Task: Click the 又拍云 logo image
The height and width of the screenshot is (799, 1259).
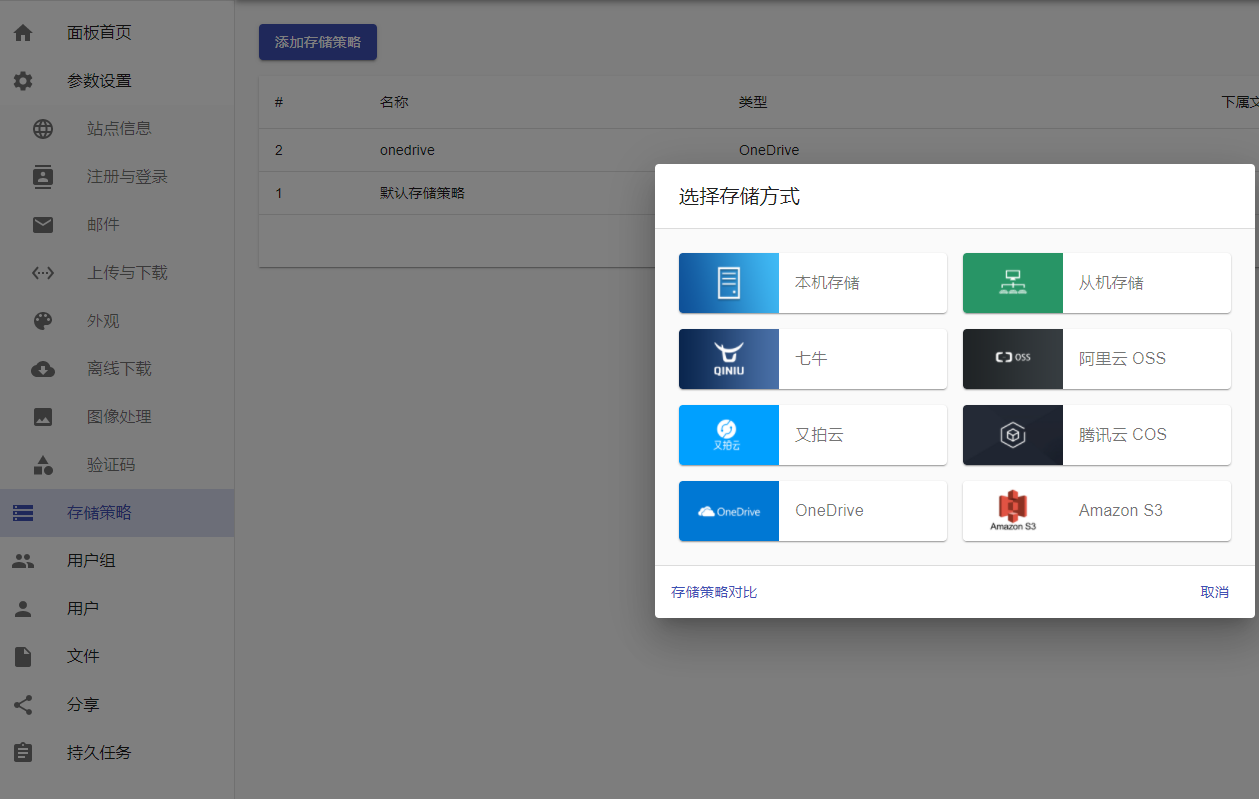Action: coord(728,435)
